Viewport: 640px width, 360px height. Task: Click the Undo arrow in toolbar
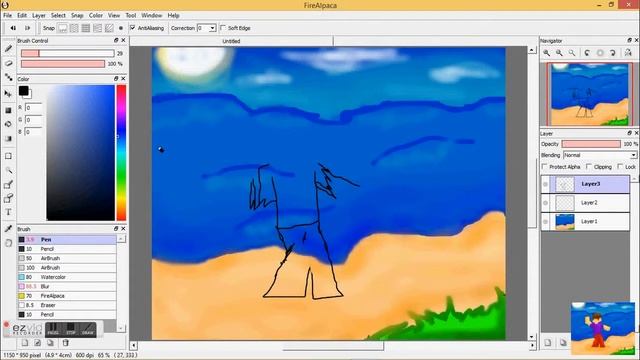click(x=13, y=28)
